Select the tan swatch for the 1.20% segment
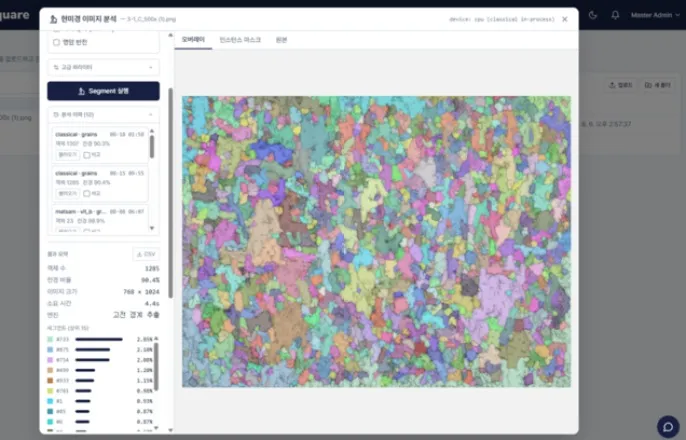This screenshot has width=686, height=440. [50, 370]
